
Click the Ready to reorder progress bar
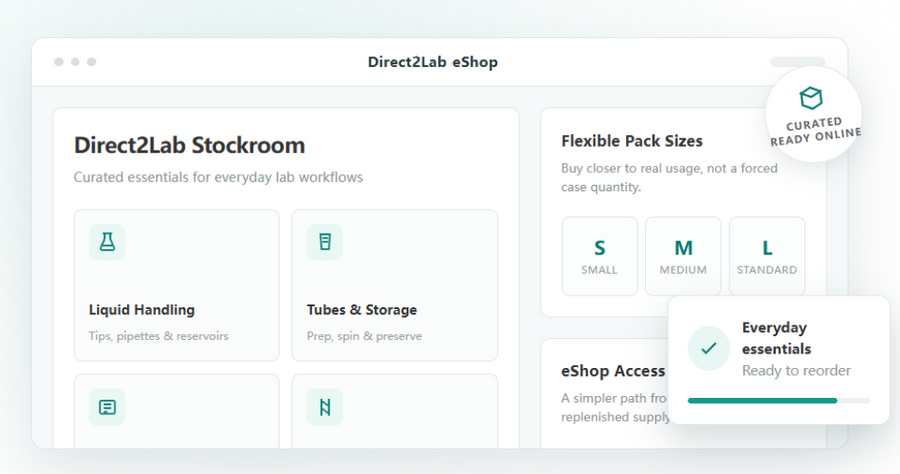pyautogui.click(x=779, y=401)
